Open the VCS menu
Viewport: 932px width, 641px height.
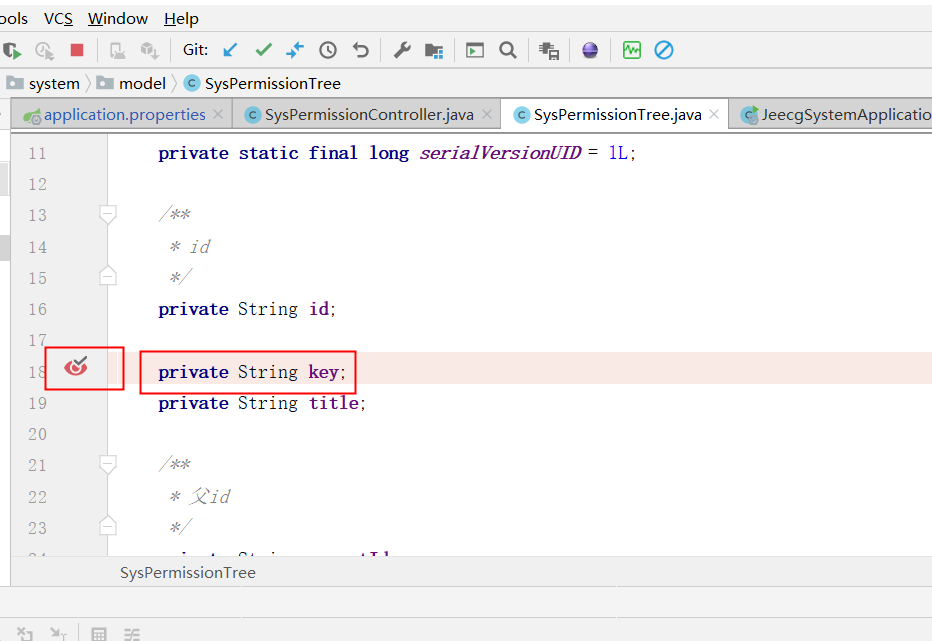tap(58, 19)
